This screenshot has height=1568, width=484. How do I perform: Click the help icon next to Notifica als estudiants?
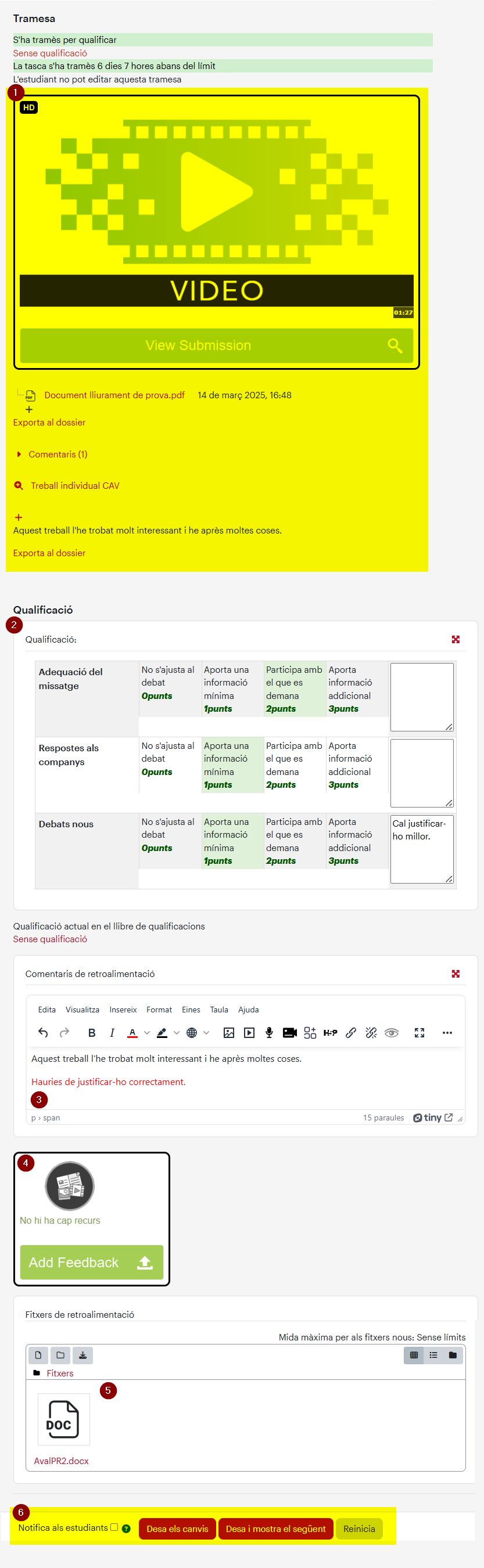pyautogui.click(x=126, y=1529)
